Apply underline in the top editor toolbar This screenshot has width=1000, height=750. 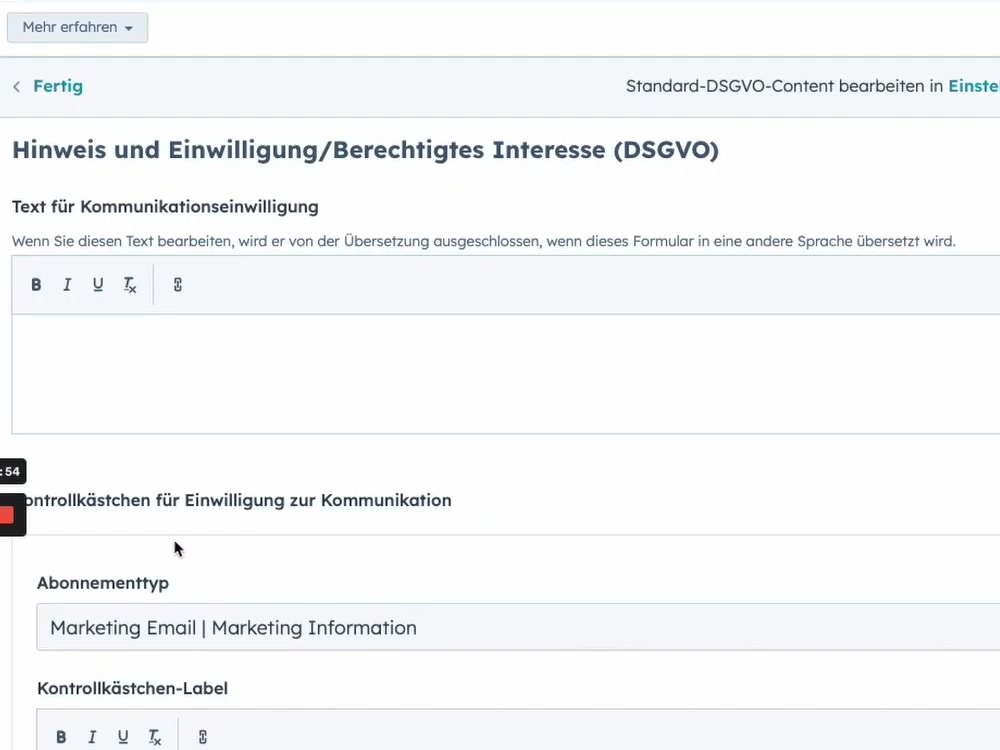point(97,284)
